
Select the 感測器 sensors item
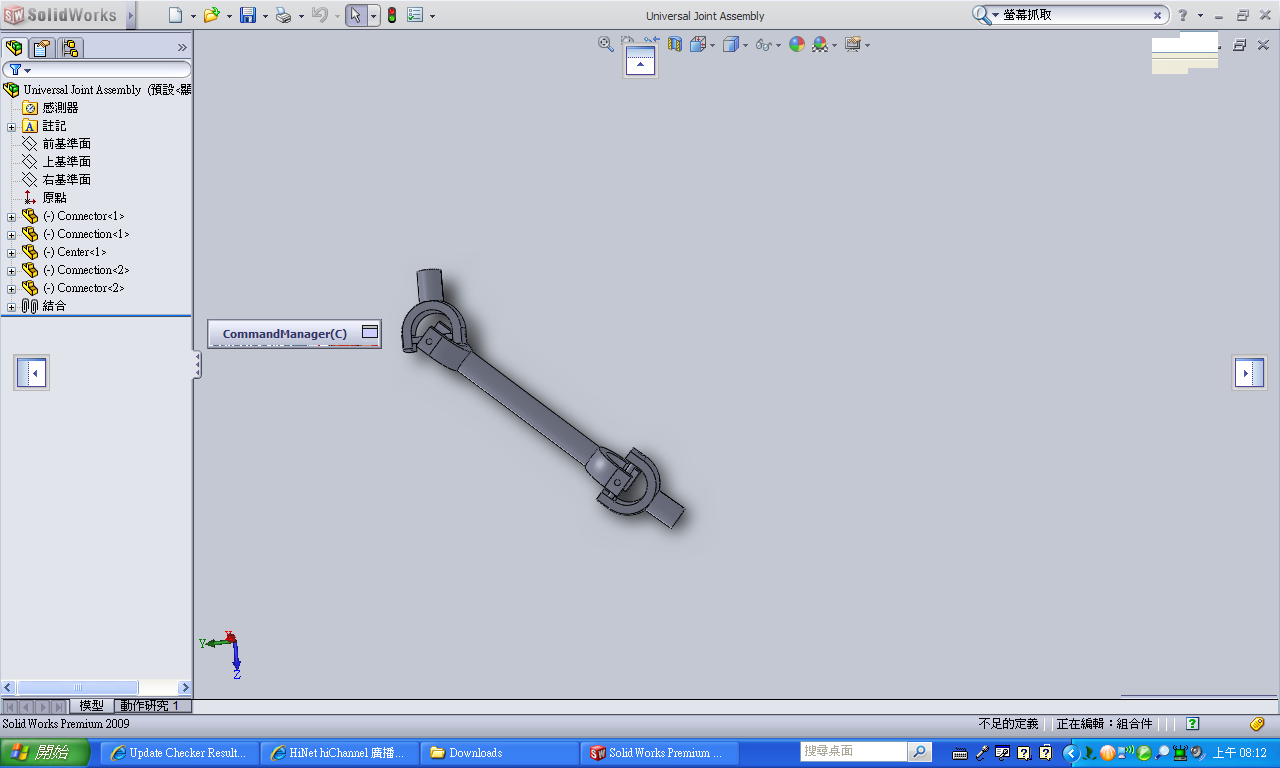(x=50, y=108)
